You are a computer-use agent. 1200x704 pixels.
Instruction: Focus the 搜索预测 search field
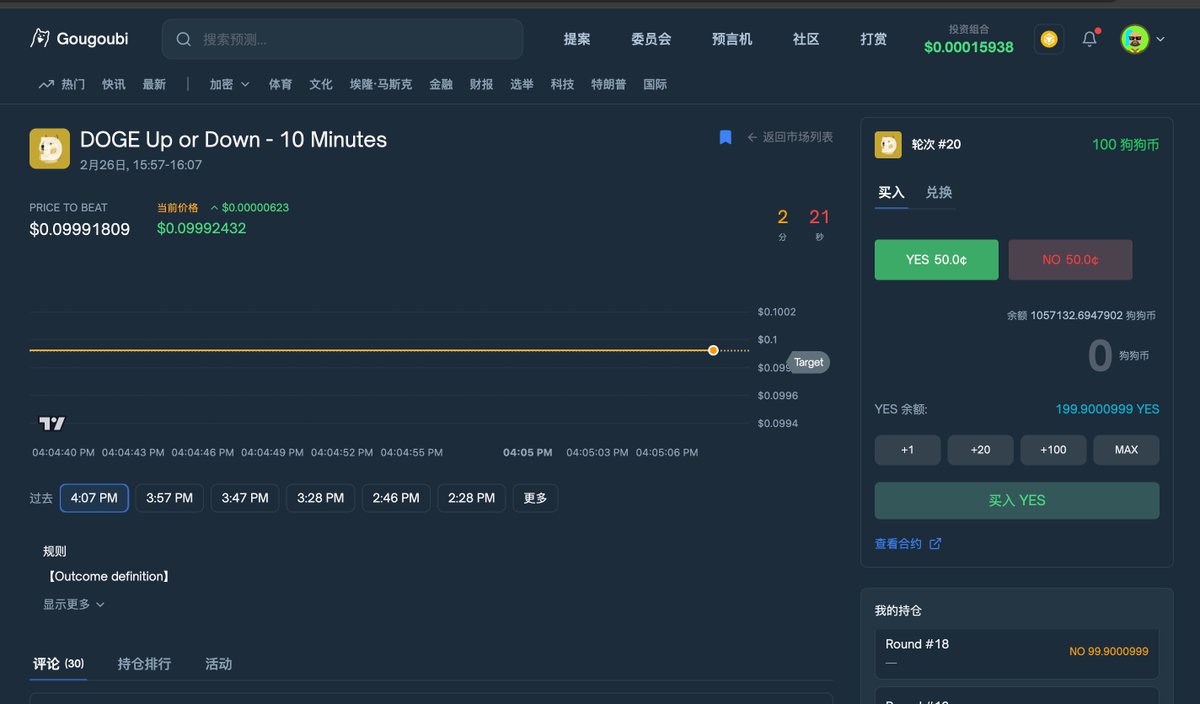pos(342,39)
